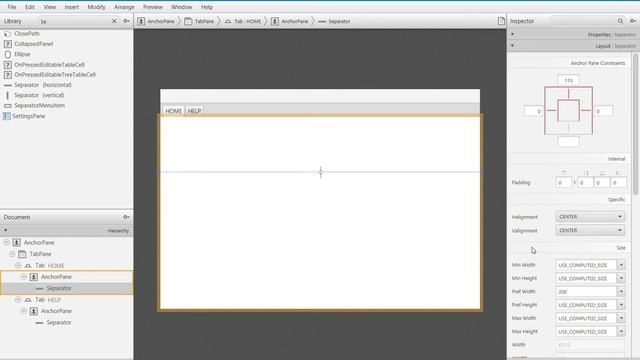
Task: Open the View menu
Action: pyautogui.click(x=49, y=7)
